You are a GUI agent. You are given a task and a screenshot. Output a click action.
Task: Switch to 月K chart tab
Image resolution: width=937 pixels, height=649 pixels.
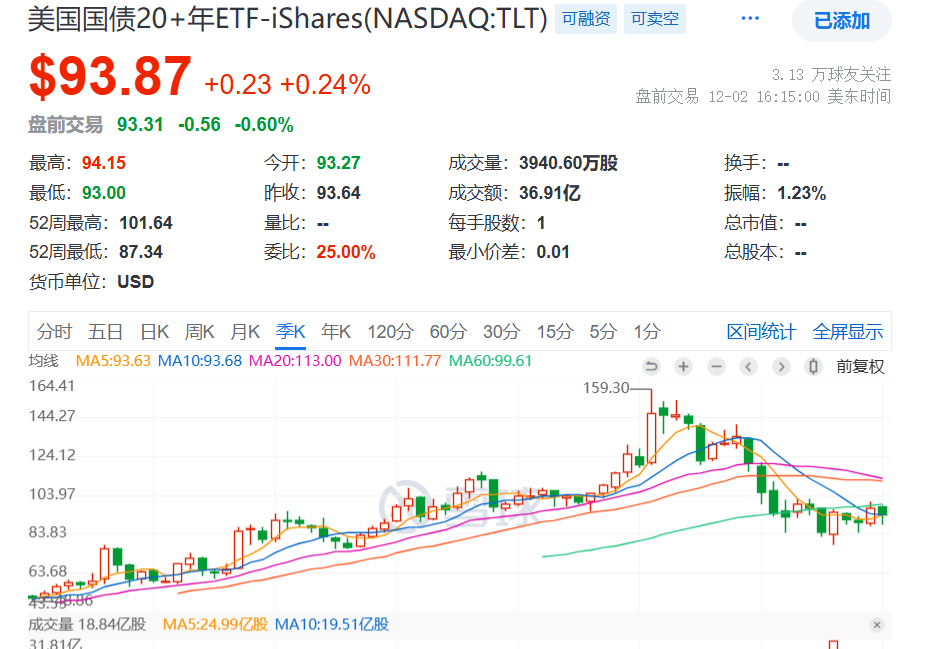[x=245, y=331]
